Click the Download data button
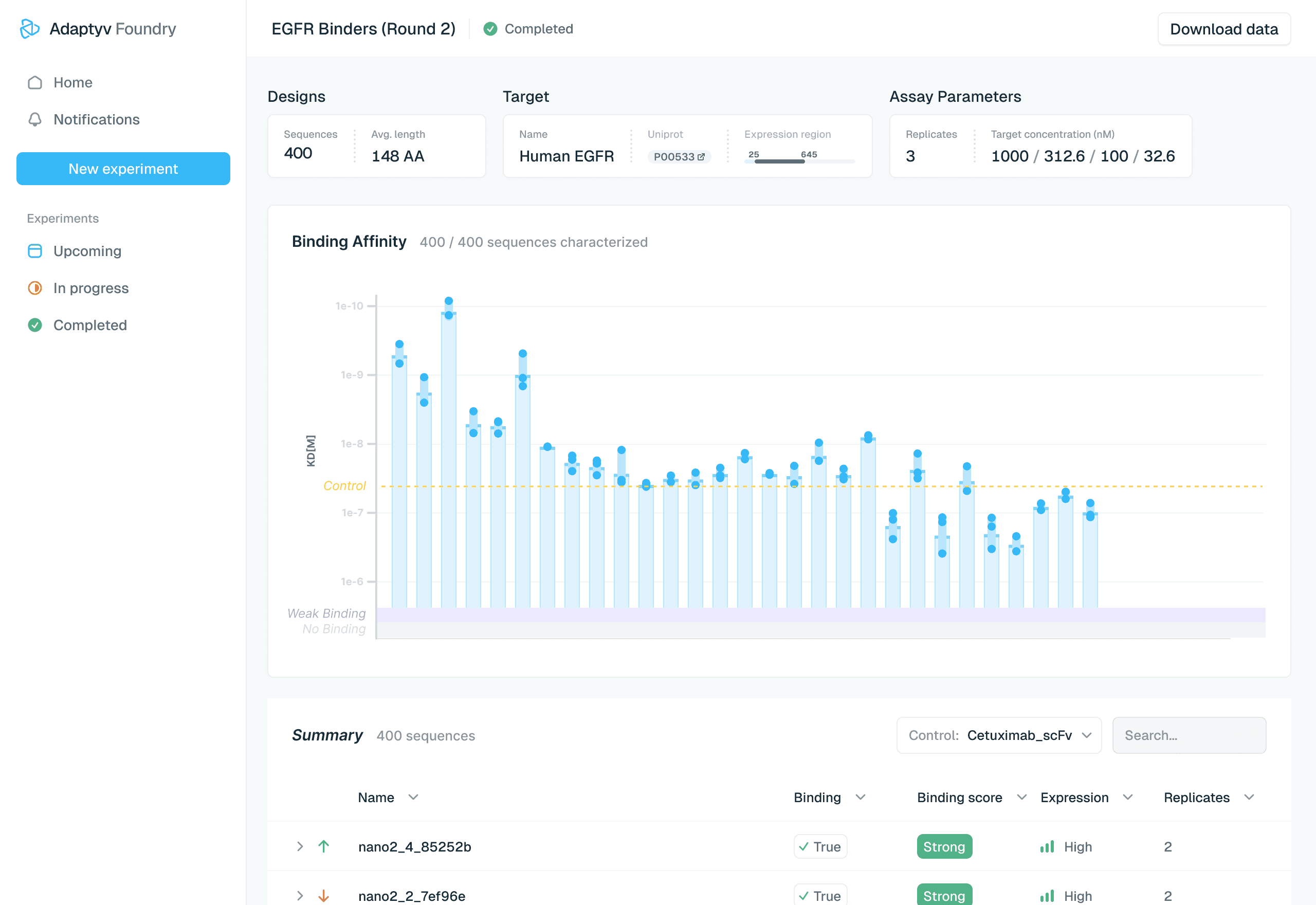The width and height of the screenshot is (1316, 905). point(1223,29)
